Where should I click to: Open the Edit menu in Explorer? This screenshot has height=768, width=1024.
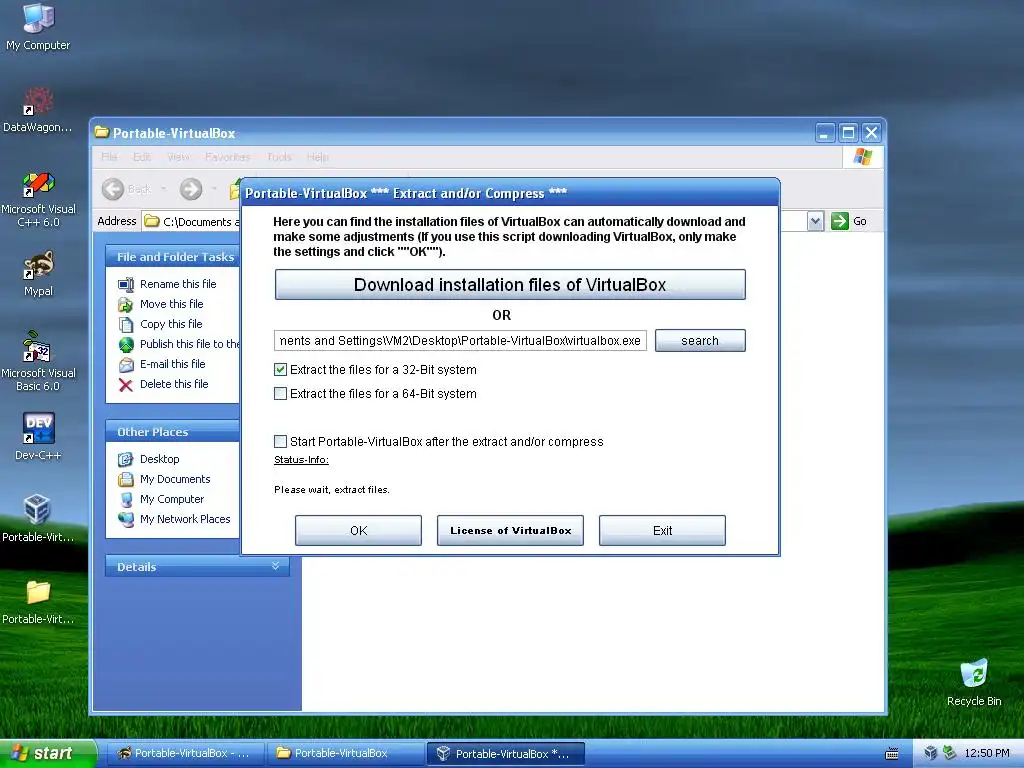pyautogui.click(x=142, y=157)
